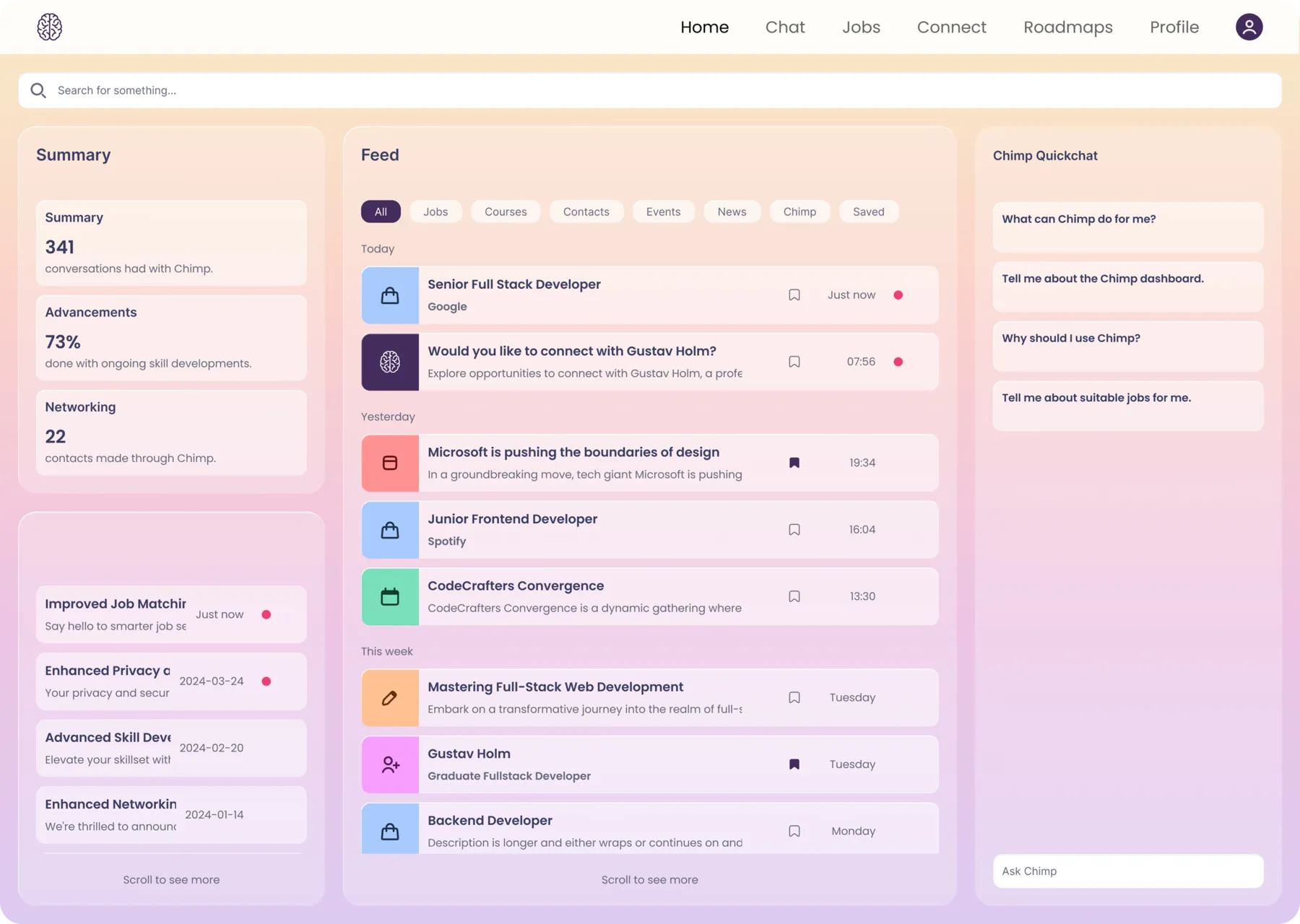The width and height of the screenshot is (1300, 924).
Task: Click the Ask Chimp input field
Action: pos(1128,871)
